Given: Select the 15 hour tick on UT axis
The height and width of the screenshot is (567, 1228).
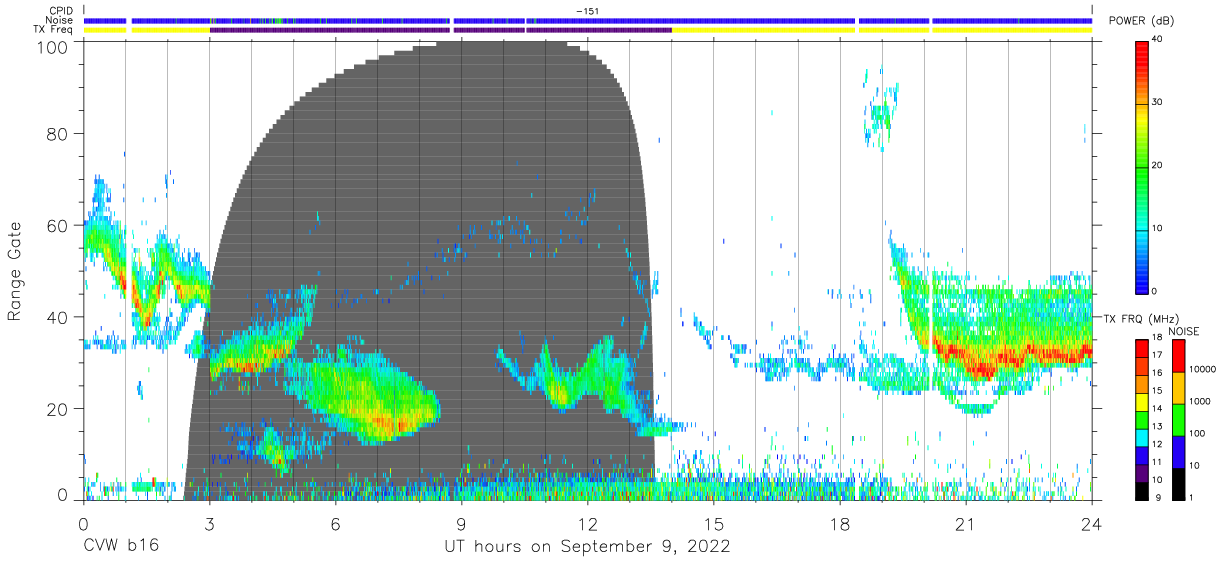Looking at the screenshot, I should pyautogui.click(x=714, y=524).
